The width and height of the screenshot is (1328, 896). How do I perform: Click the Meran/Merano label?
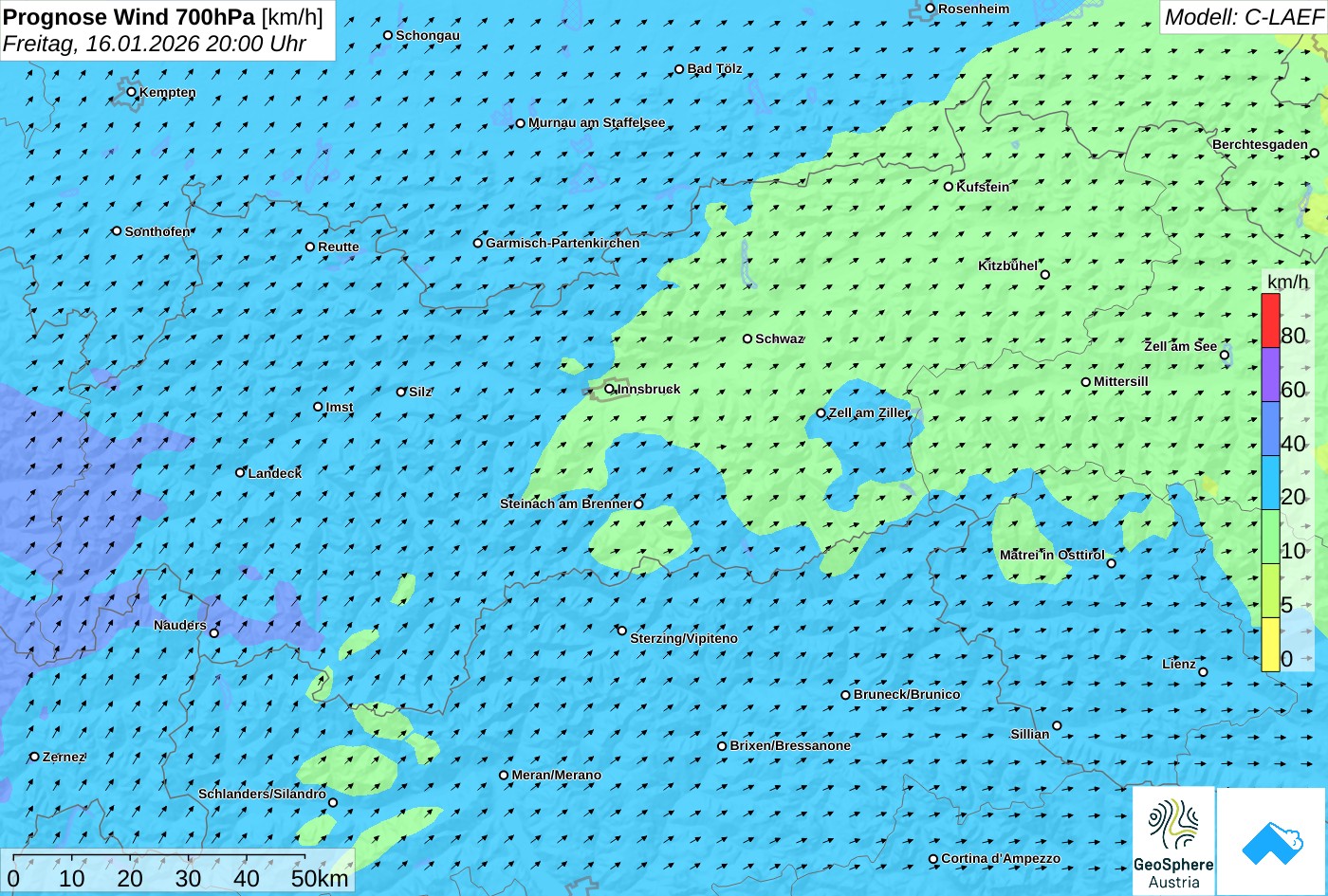(557, 775)
